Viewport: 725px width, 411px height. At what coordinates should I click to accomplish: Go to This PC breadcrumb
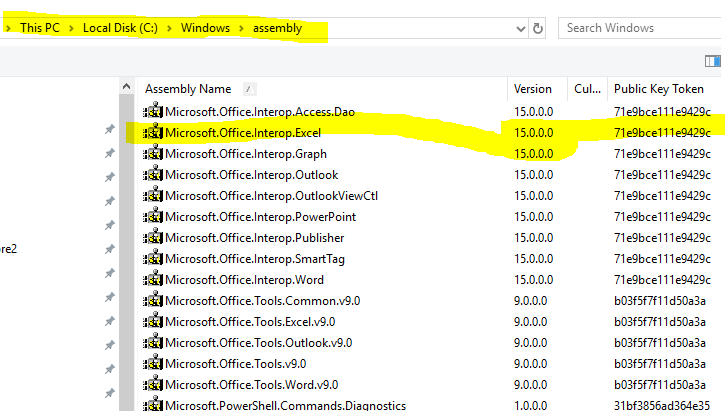(x=40, y=28)
